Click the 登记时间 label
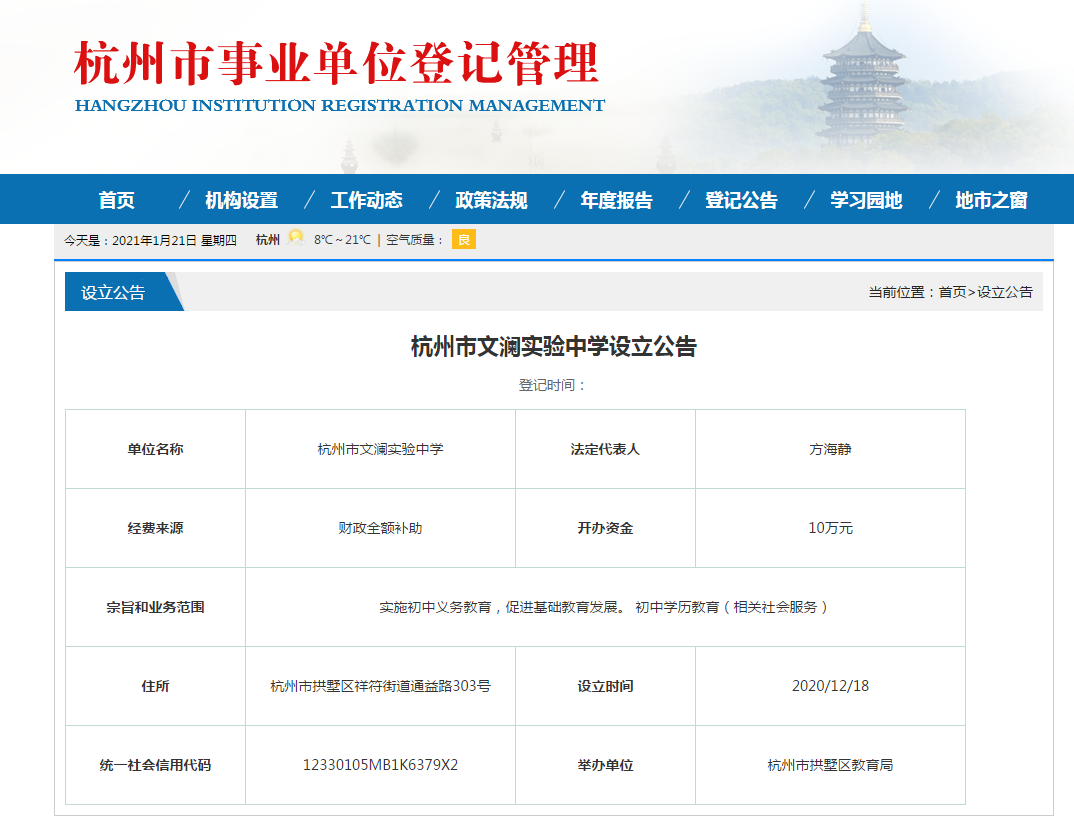The width and height of the screenshot is (1074, 832). pos(552,386)
